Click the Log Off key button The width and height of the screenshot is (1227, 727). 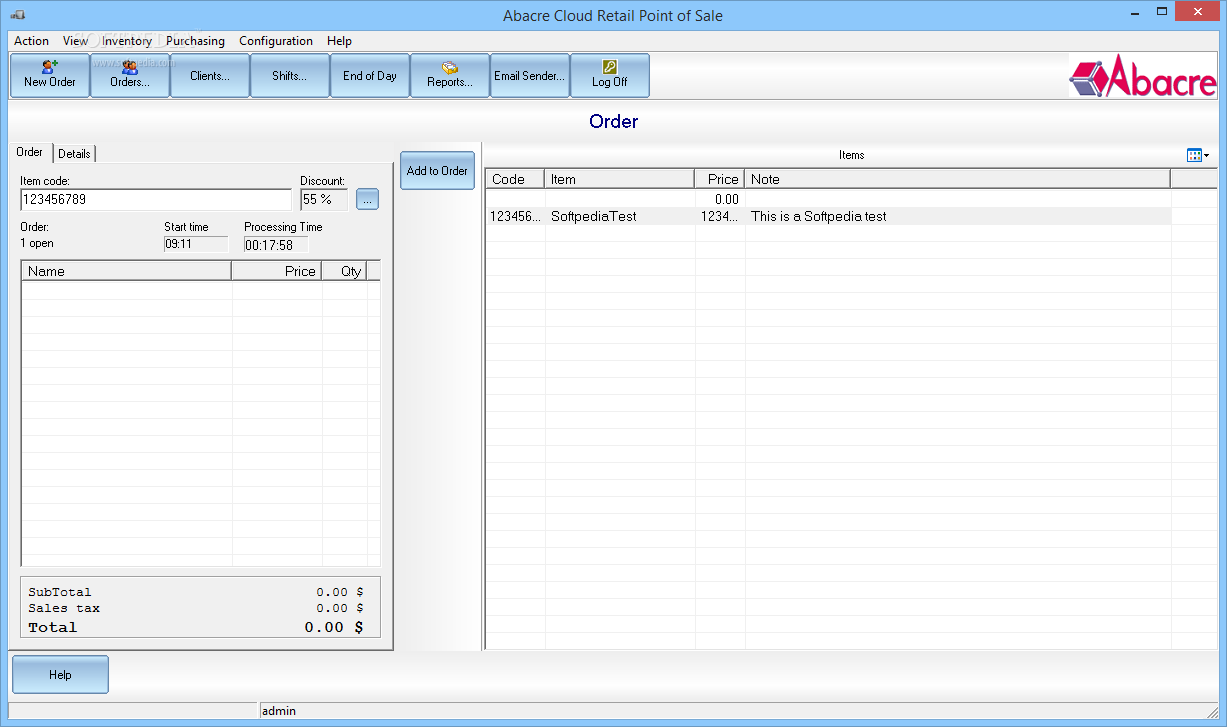(610, 75)
